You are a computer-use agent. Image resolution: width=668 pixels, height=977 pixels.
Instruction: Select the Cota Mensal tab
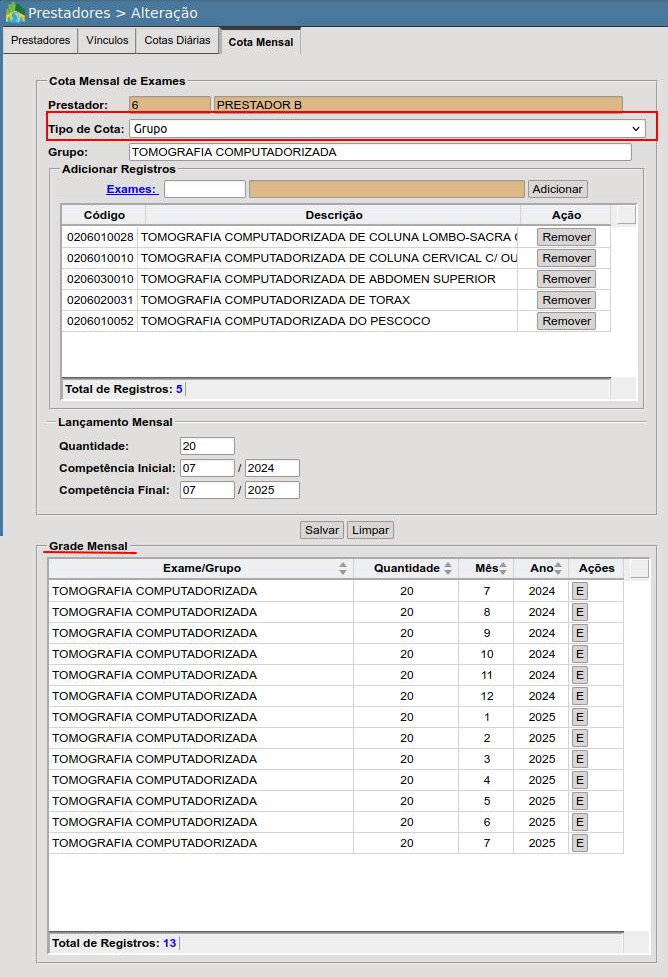click(x=260, y=42)
